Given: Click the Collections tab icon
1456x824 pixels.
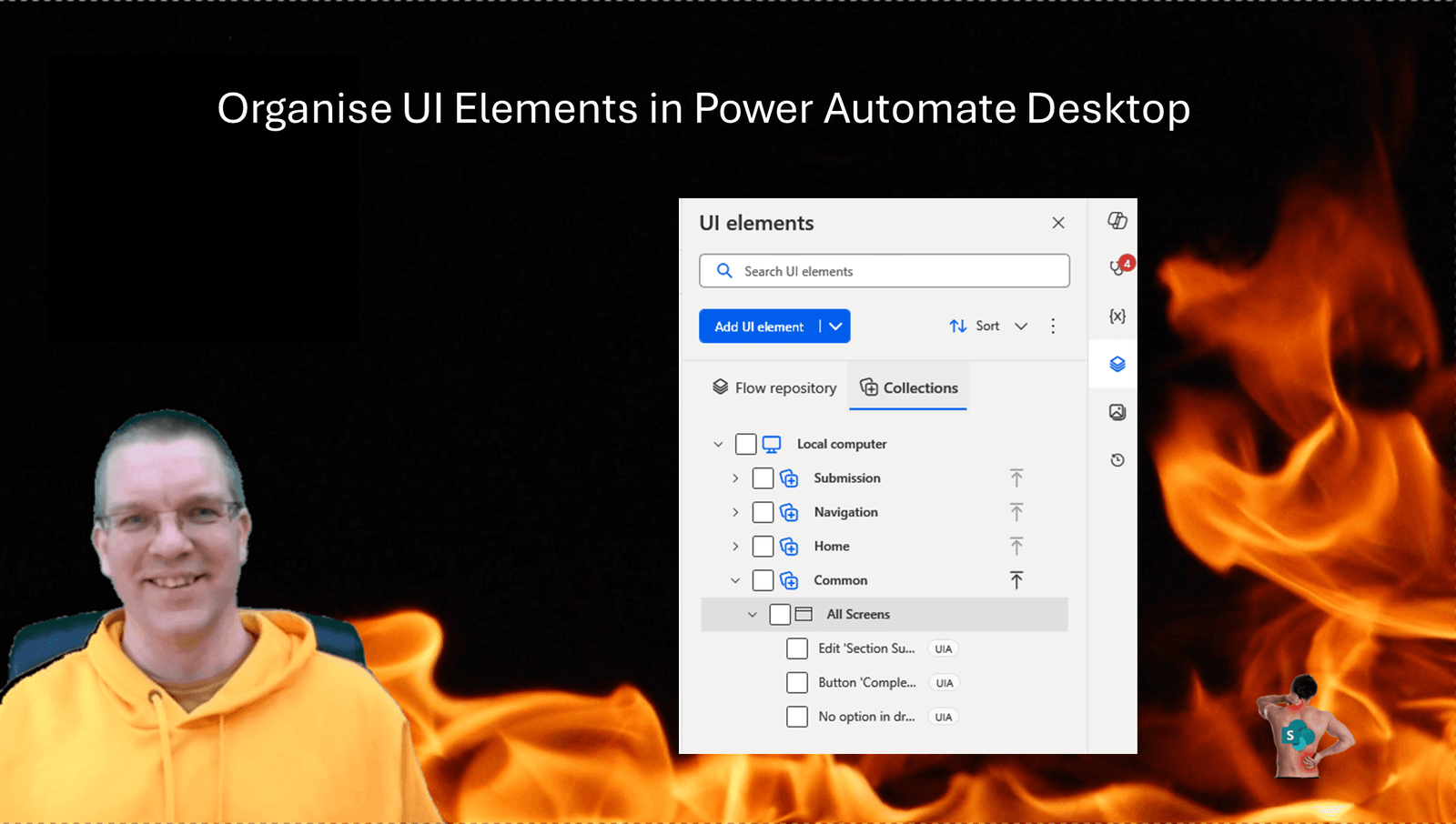Looking at the screenshot, I should click(869, 387).
